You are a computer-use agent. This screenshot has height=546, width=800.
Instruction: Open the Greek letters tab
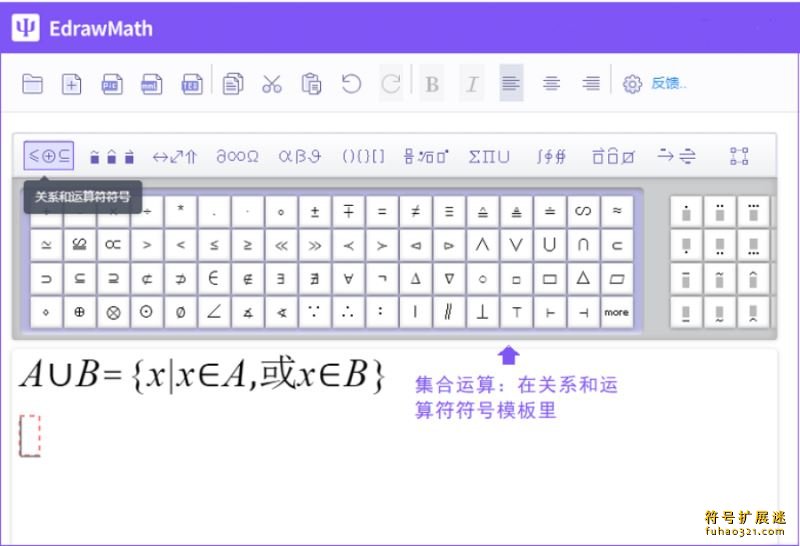pos(300,157)
